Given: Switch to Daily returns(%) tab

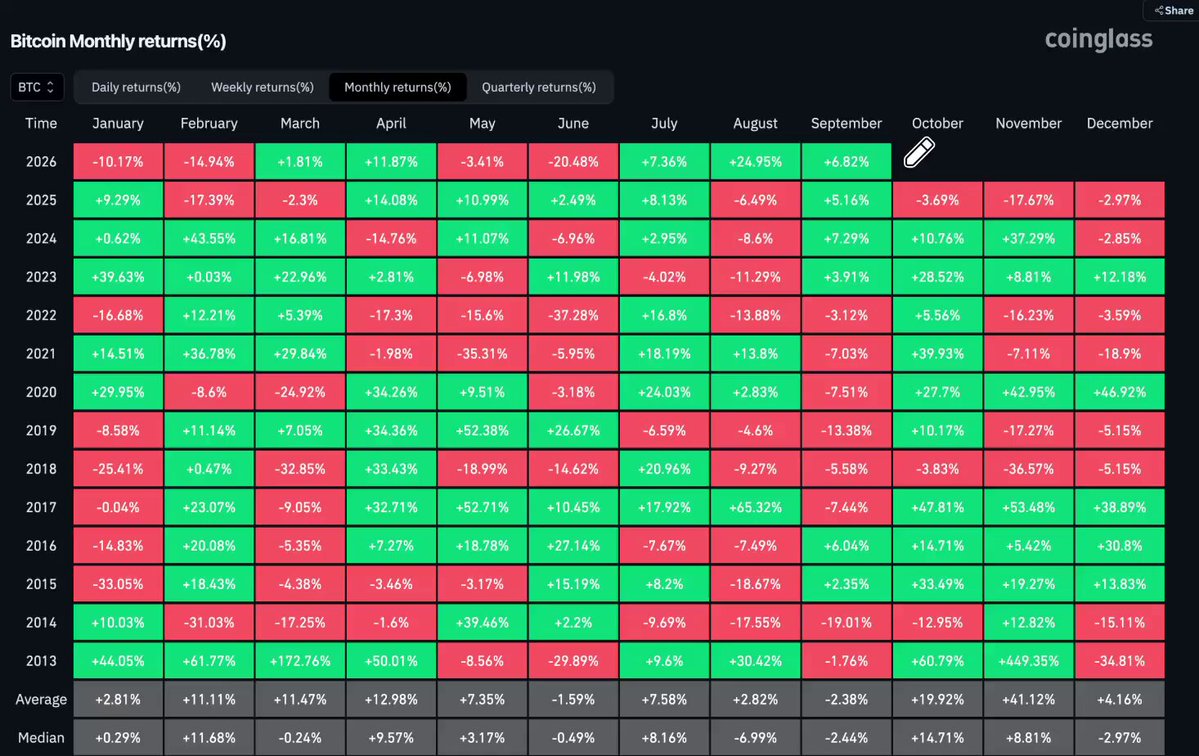Looking at the screenshot, I should pyautogui.click(x=136, y=87).
